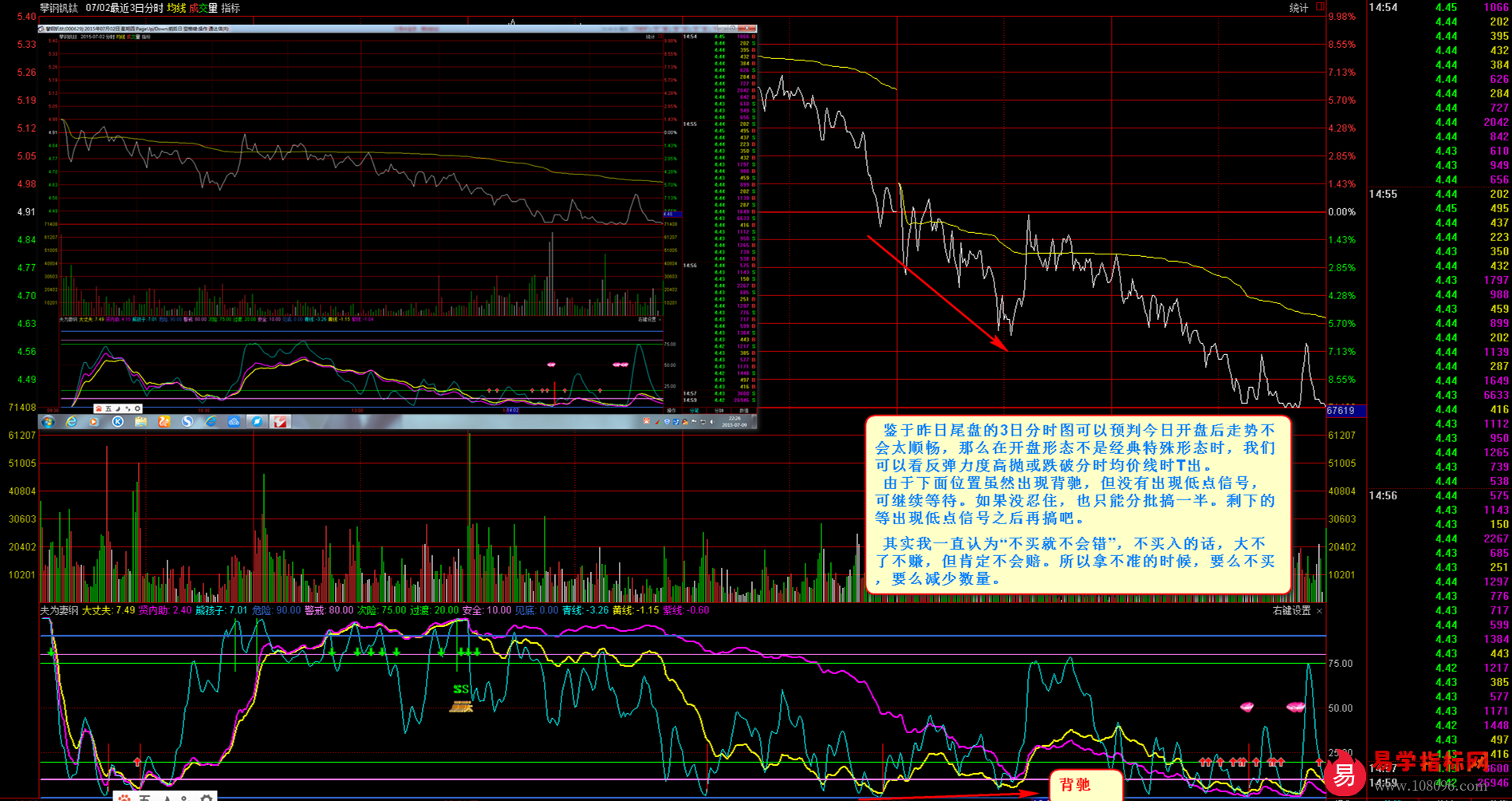This screenshot has height=801, width=1512.
Task: Open 右键设置 indicator settings
Action: [x=1291, y=610]
